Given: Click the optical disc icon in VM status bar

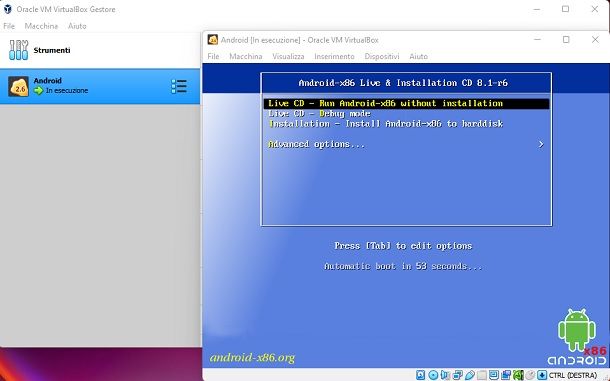Looking at the screenshot, I should 433,375.
